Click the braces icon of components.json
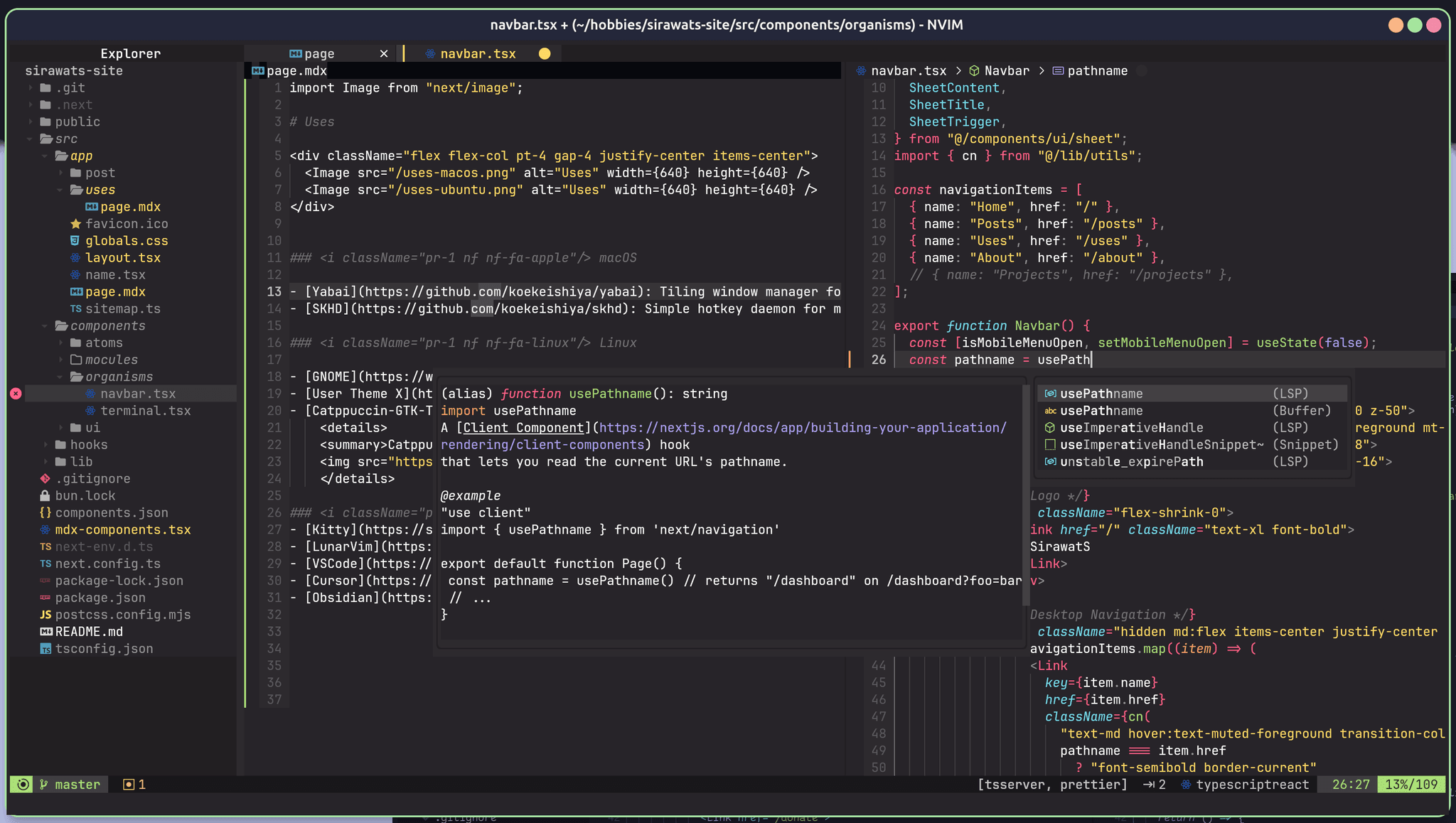This screenshot has width=1456, height=823. [x=45, y=513]
